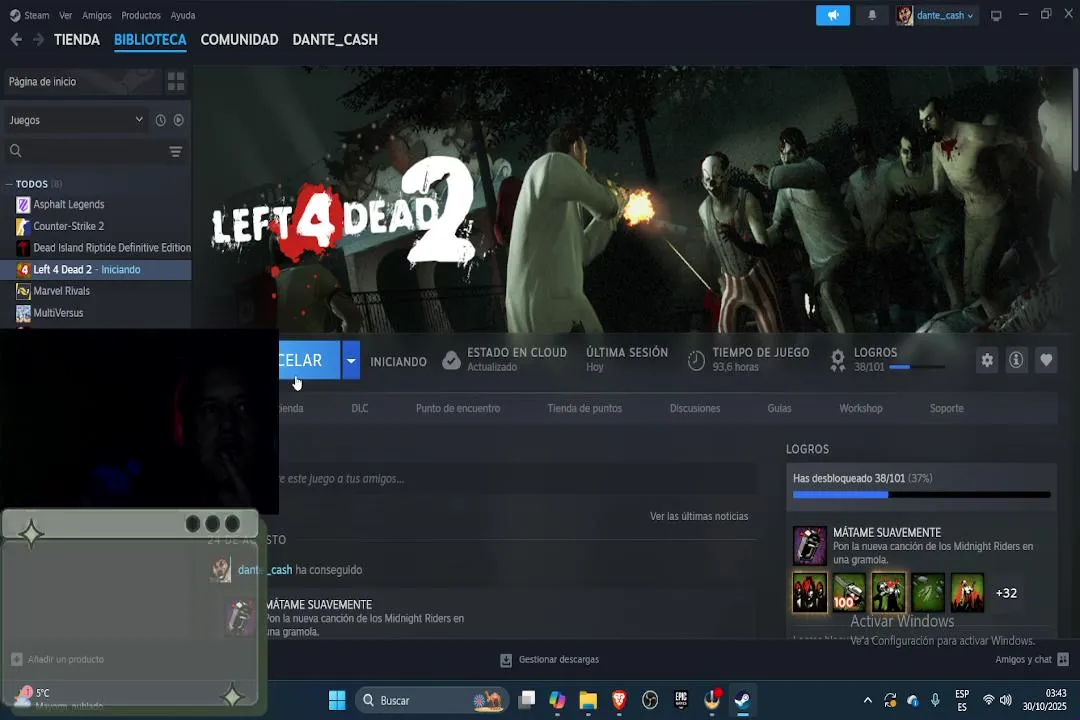Select Left 4 Dead 2 in the list
The width and height of the screenshot is (1080, 720).
tap(96, 269)
